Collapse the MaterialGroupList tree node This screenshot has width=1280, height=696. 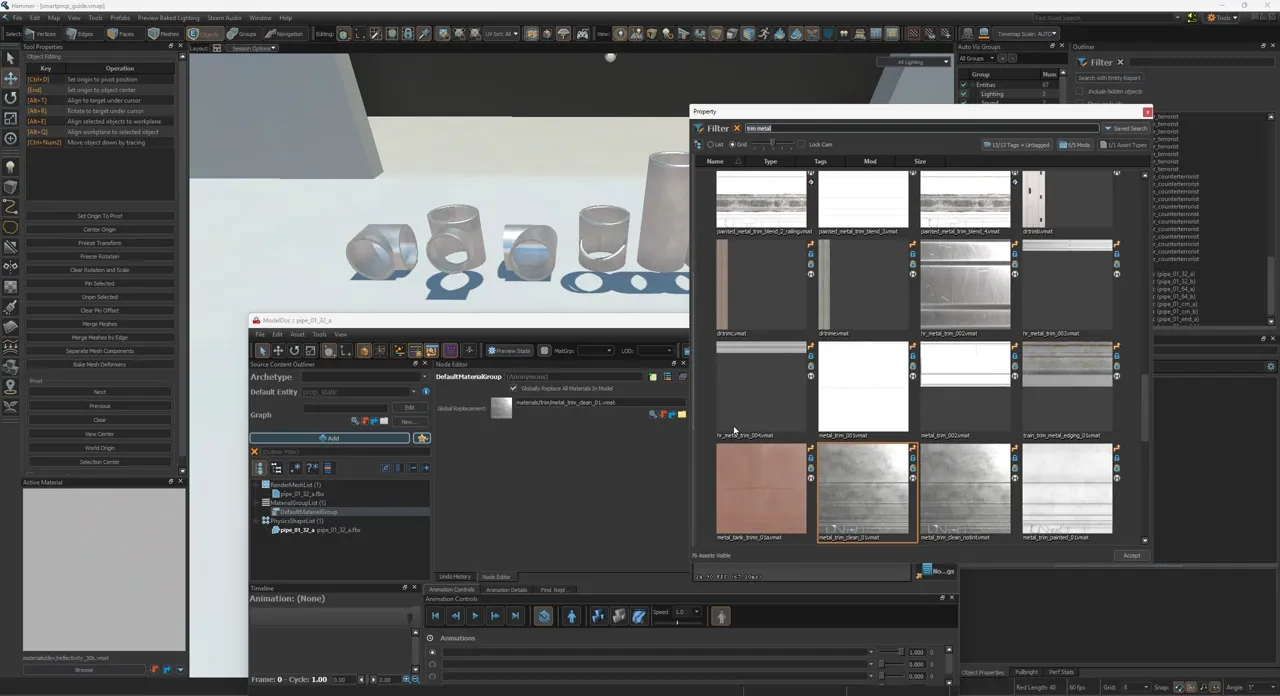257,503
